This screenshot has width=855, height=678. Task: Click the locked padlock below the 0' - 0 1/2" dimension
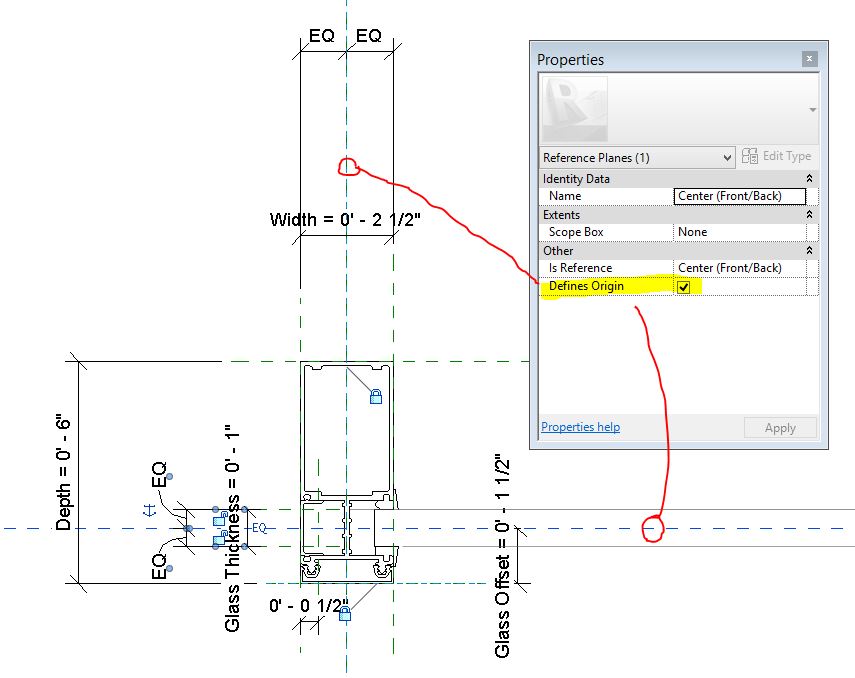pos(345,614)
